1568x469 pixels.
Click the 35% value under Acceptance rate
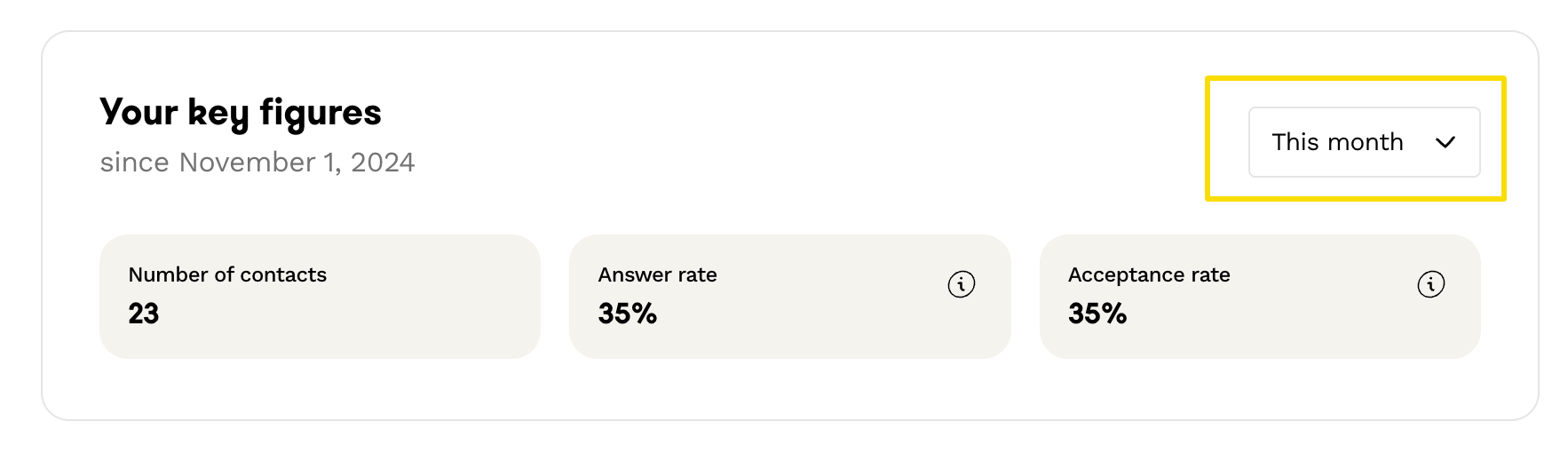click(1097, 314)
